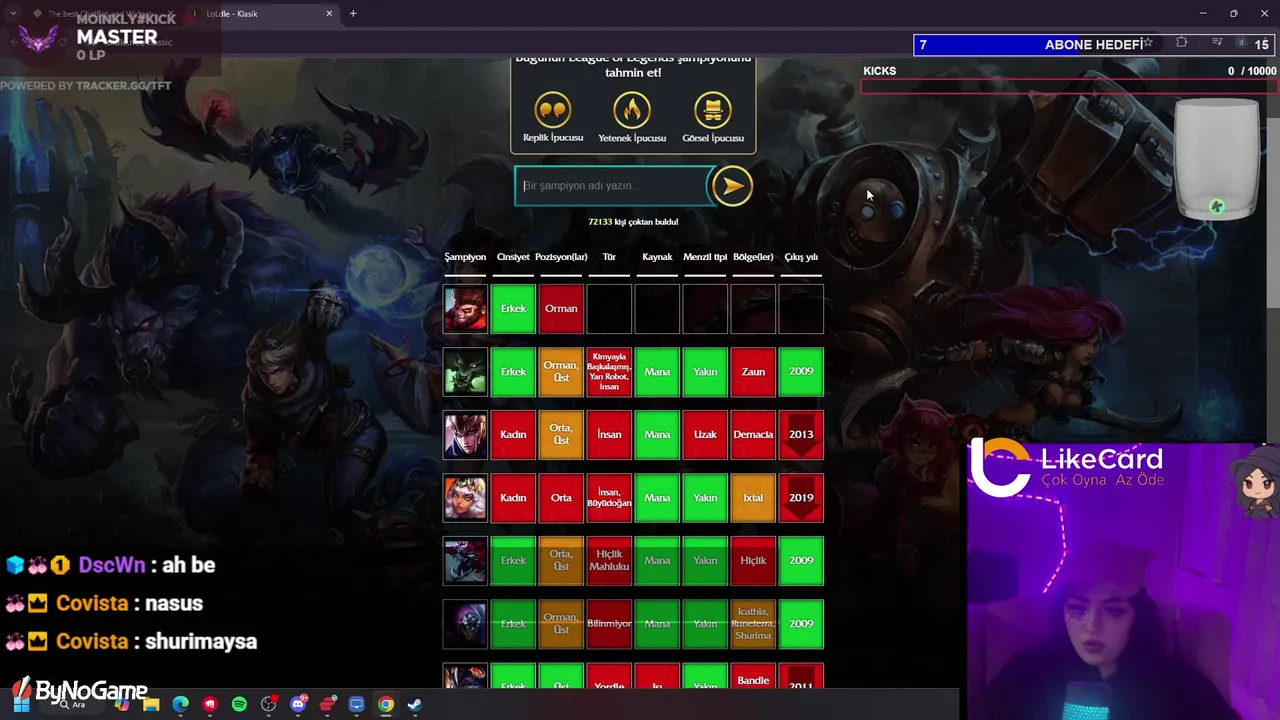Click the Kimyayla Başkalaşmış species cell
The image size is (1280, 720).
pos(609,372)
